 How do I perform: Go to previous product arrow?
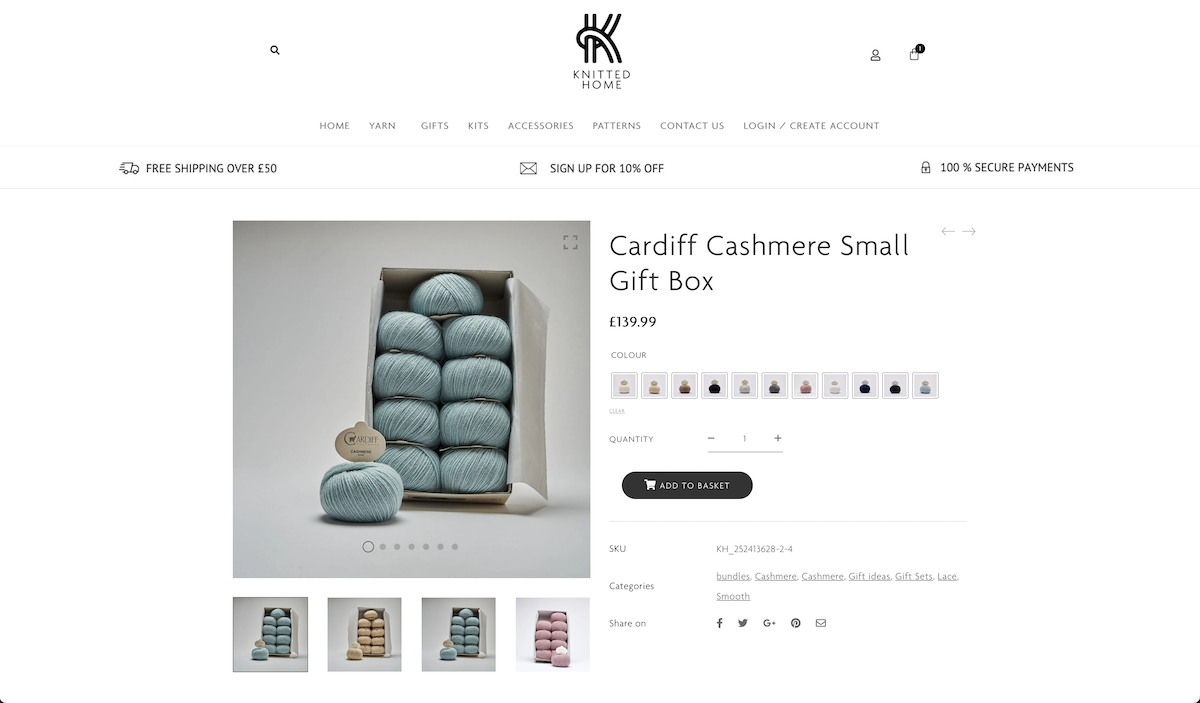coord(948,231)
